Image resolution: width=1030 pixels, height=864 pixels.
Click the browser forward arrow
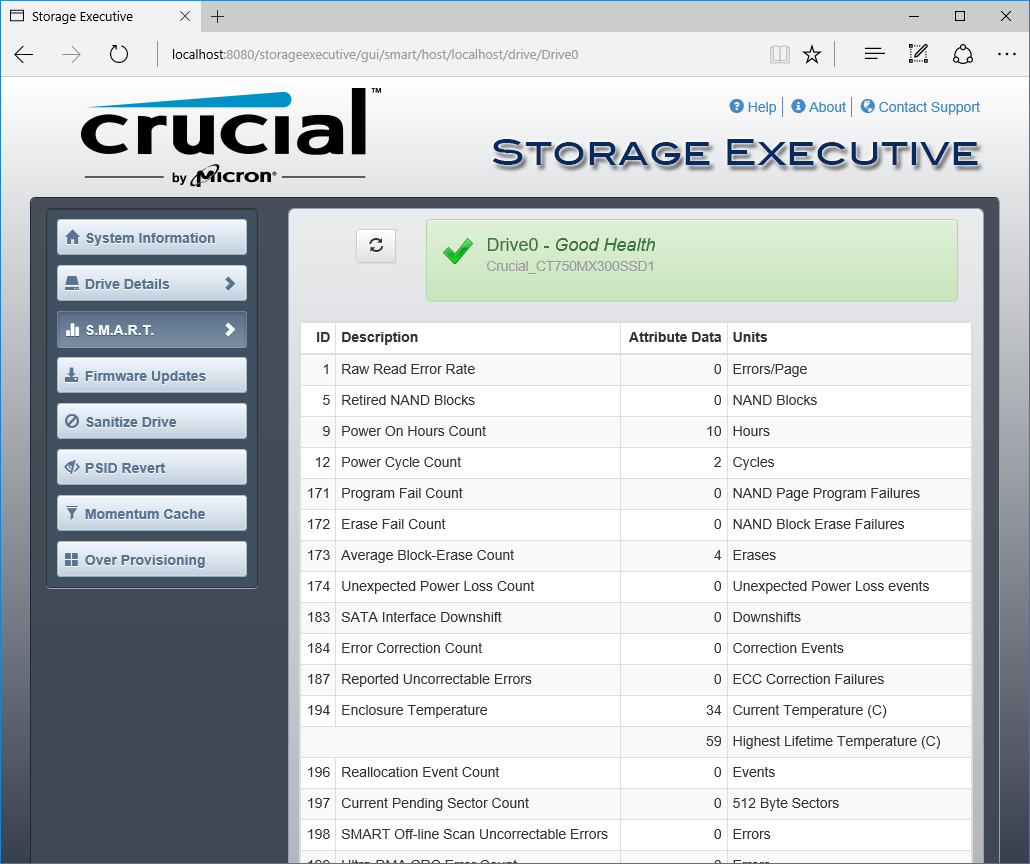coord(71,55)
